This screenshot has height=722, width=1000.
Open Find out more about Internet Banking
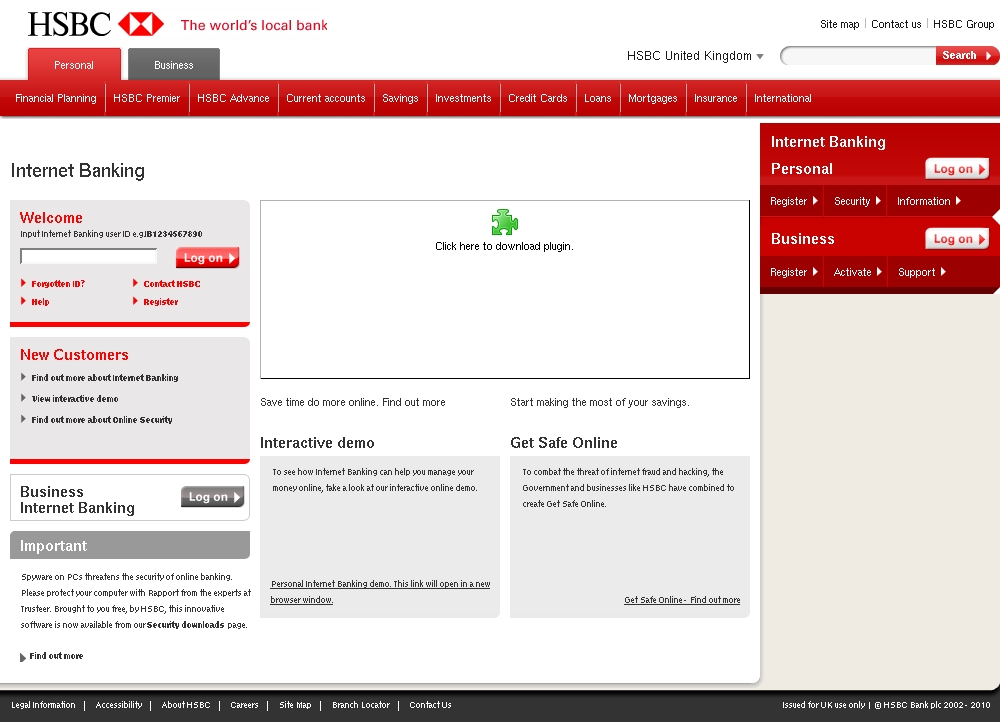tap(105, 378)
